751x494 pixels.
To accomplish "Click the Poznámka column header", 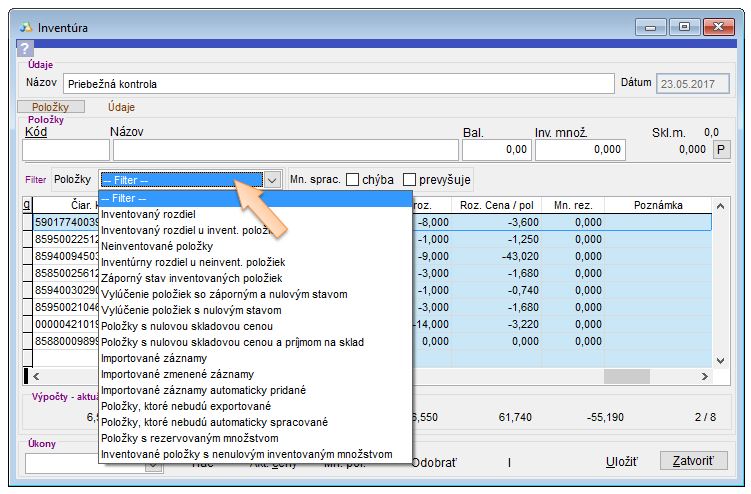I will [x=657, y=205].
